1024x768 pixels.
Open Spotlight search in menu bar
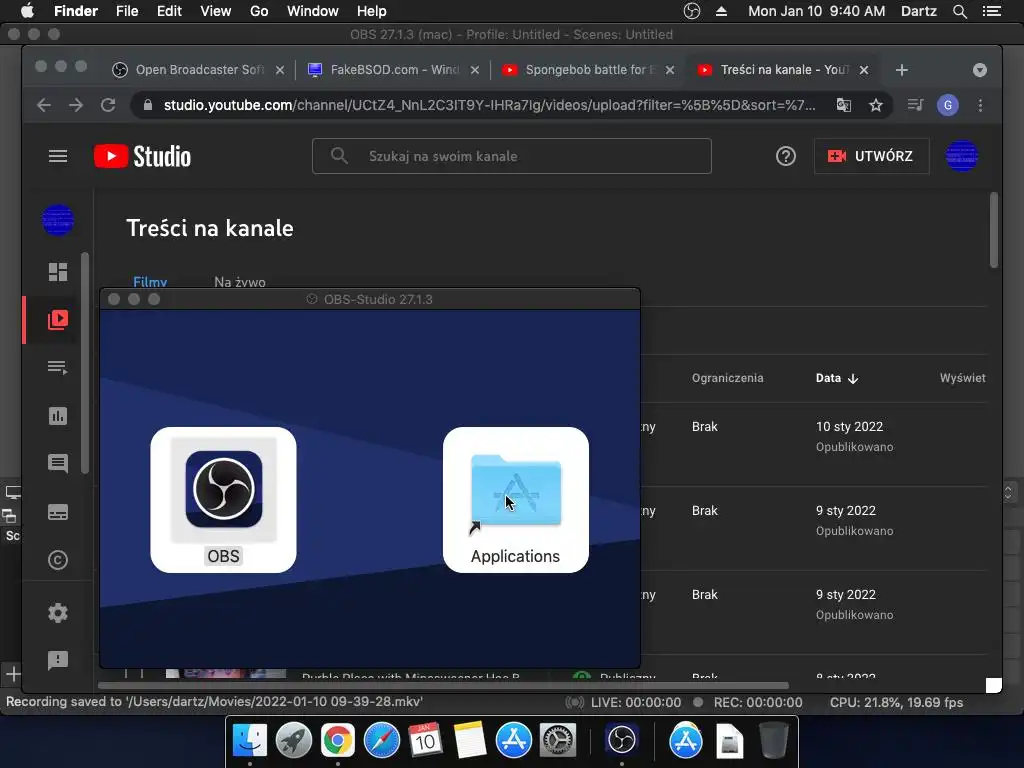[959, 11]
